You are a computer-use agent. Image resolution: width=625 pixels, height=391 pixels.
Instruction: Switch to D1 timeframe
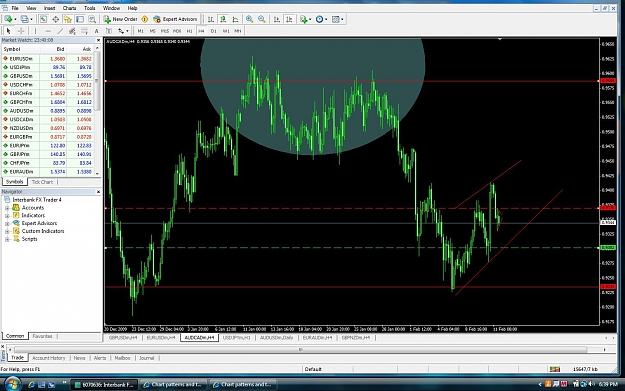pyautogui.click(x=214, y=31)
